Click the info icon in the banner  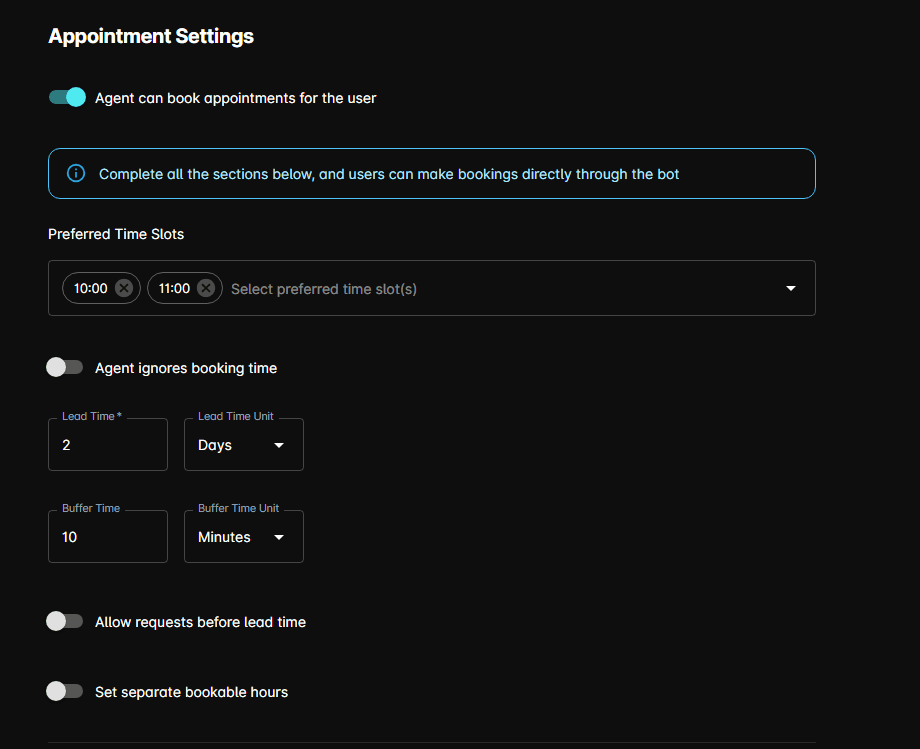pyautogui.click(x=76, y=174)
